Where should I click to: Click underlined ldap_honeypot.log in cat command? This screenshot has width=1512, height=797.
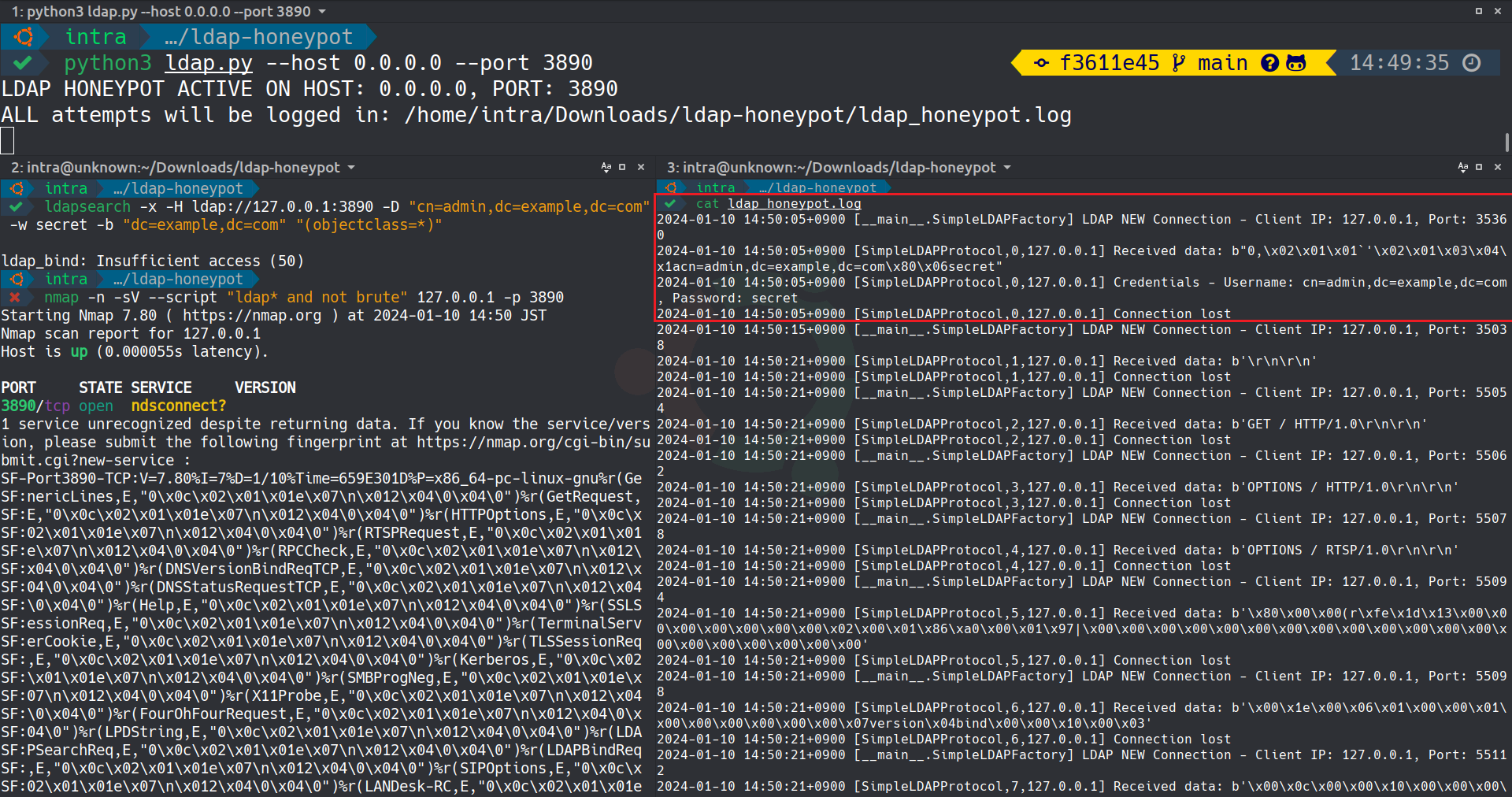click(x=795, y=203)
